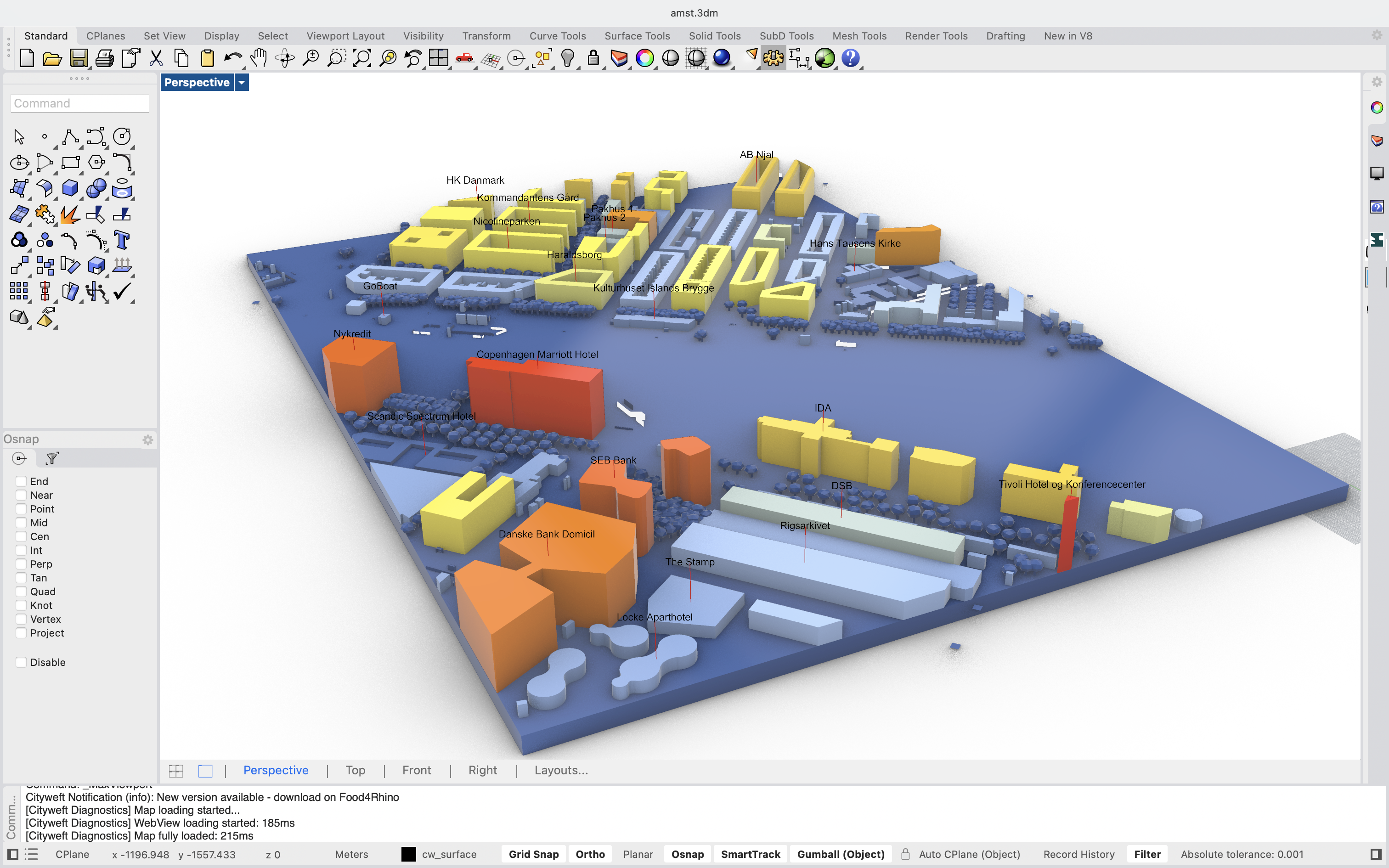Click inside the Command input field
Screen dimensions: 1389x868
(80, 103)
